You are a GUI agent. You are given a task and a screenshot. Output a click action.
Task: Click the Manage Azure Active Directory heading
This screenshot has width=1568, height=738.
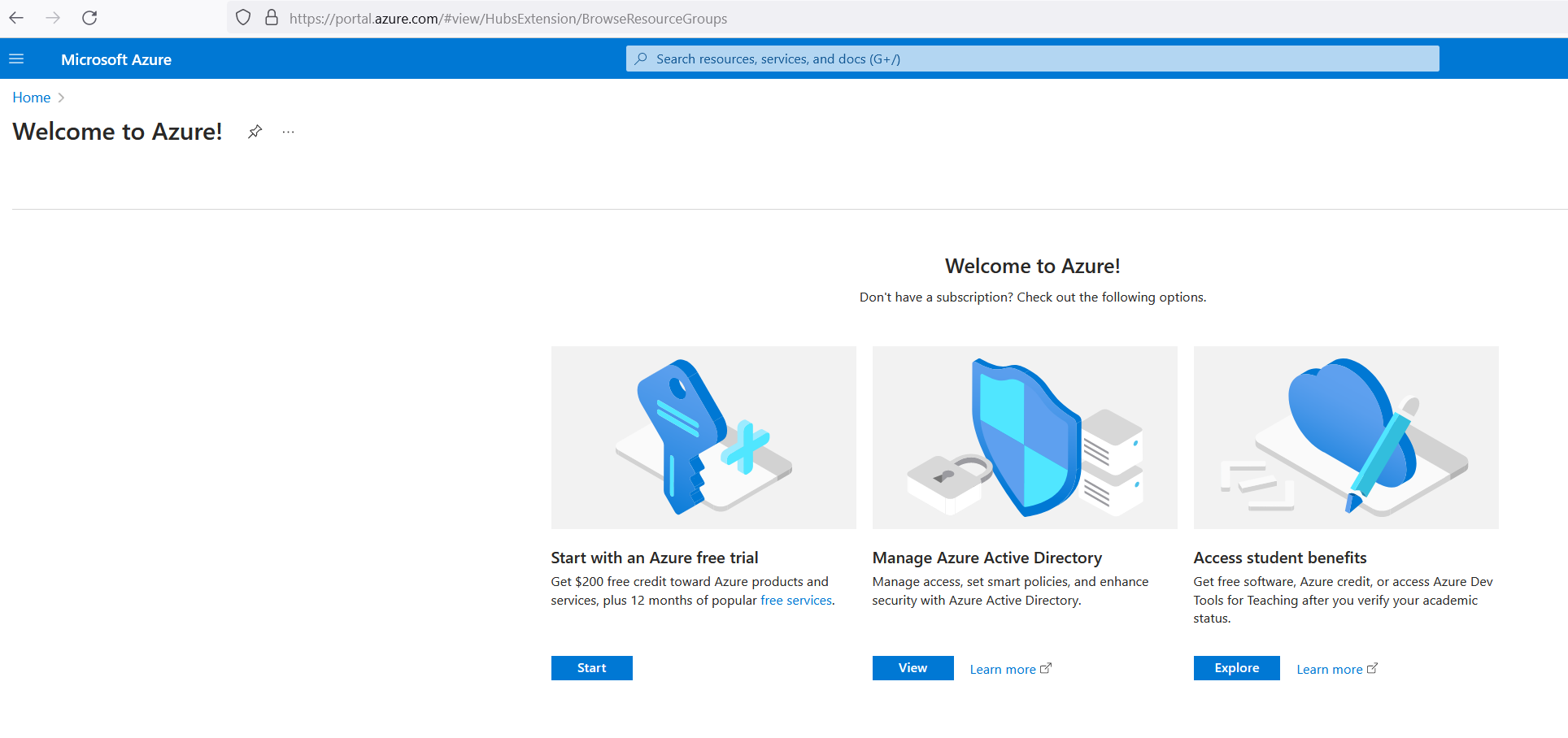(987, 558)
